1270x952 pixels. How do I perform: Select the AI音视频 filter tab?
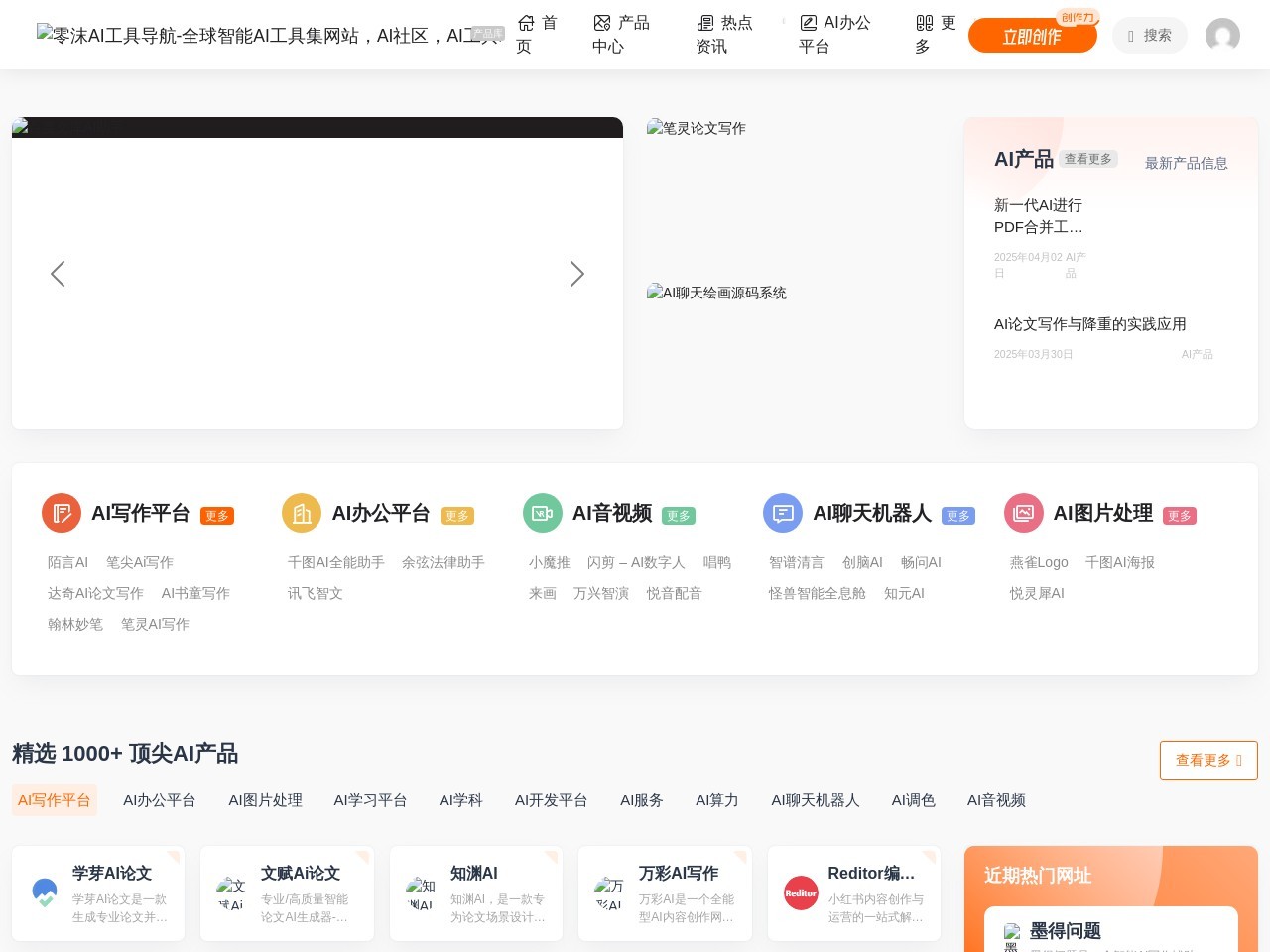click(x=996, y=800)
